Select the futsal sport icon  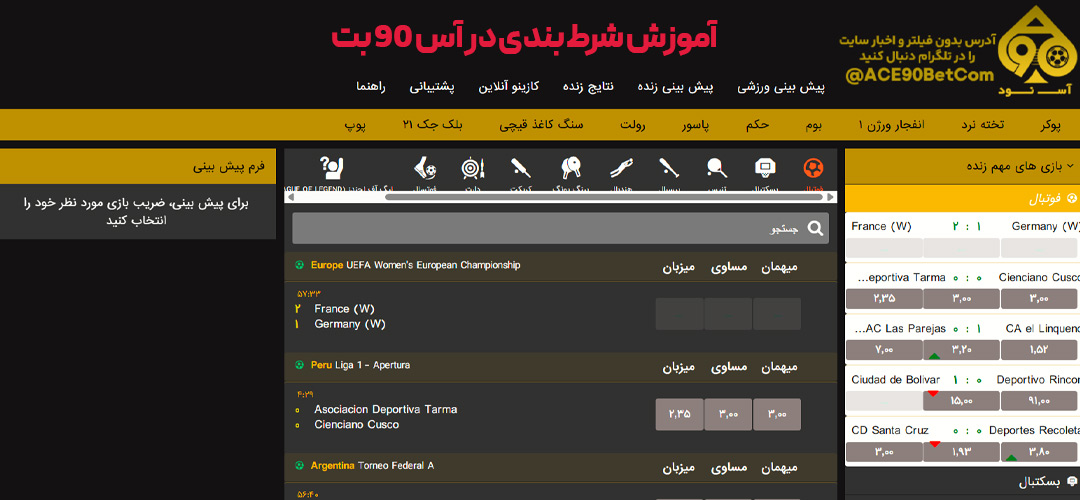click(424, 171)
